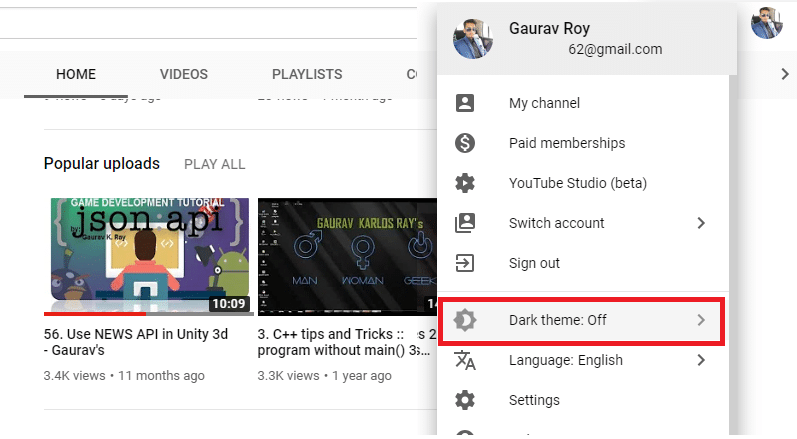Image resolution: width=797 pixels, height=439 pixels.
Task: Click the Dark theme half-moon icon
Action: point(465,320)
